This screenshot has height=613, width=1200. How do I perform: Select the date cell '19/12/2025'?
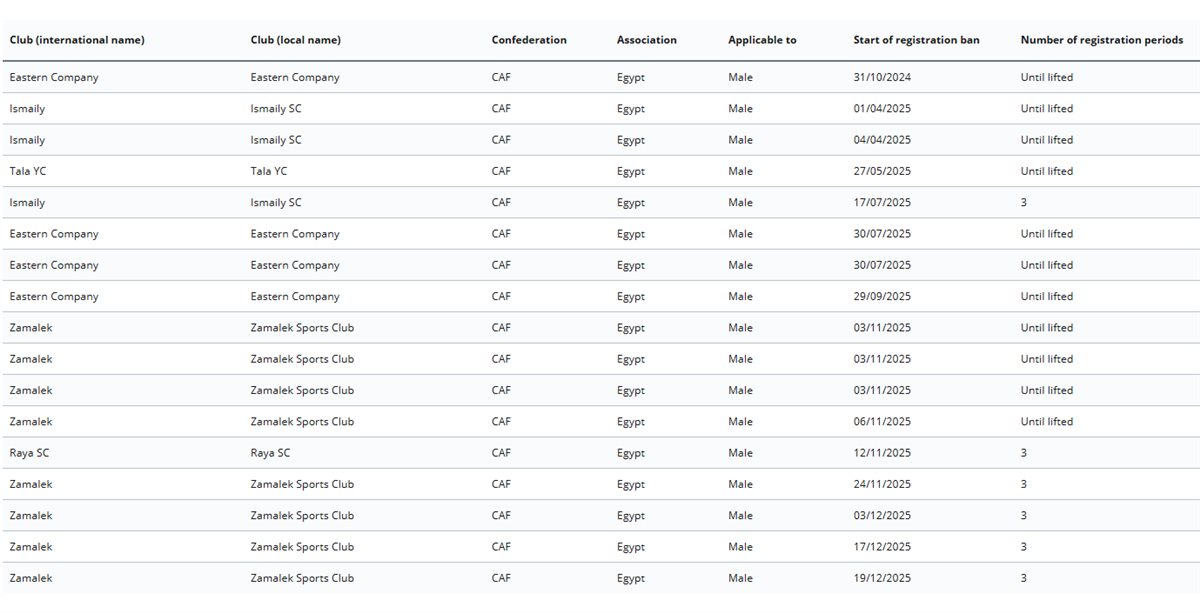pos(882,578)
